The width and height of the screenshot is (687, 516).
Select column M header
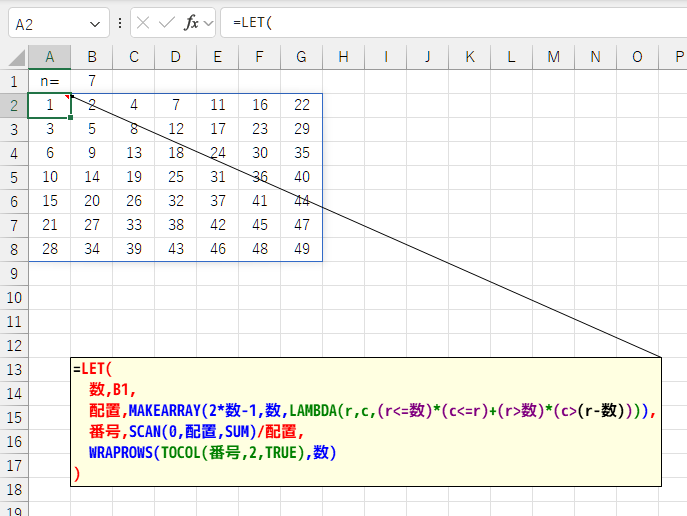pos(553,57)
